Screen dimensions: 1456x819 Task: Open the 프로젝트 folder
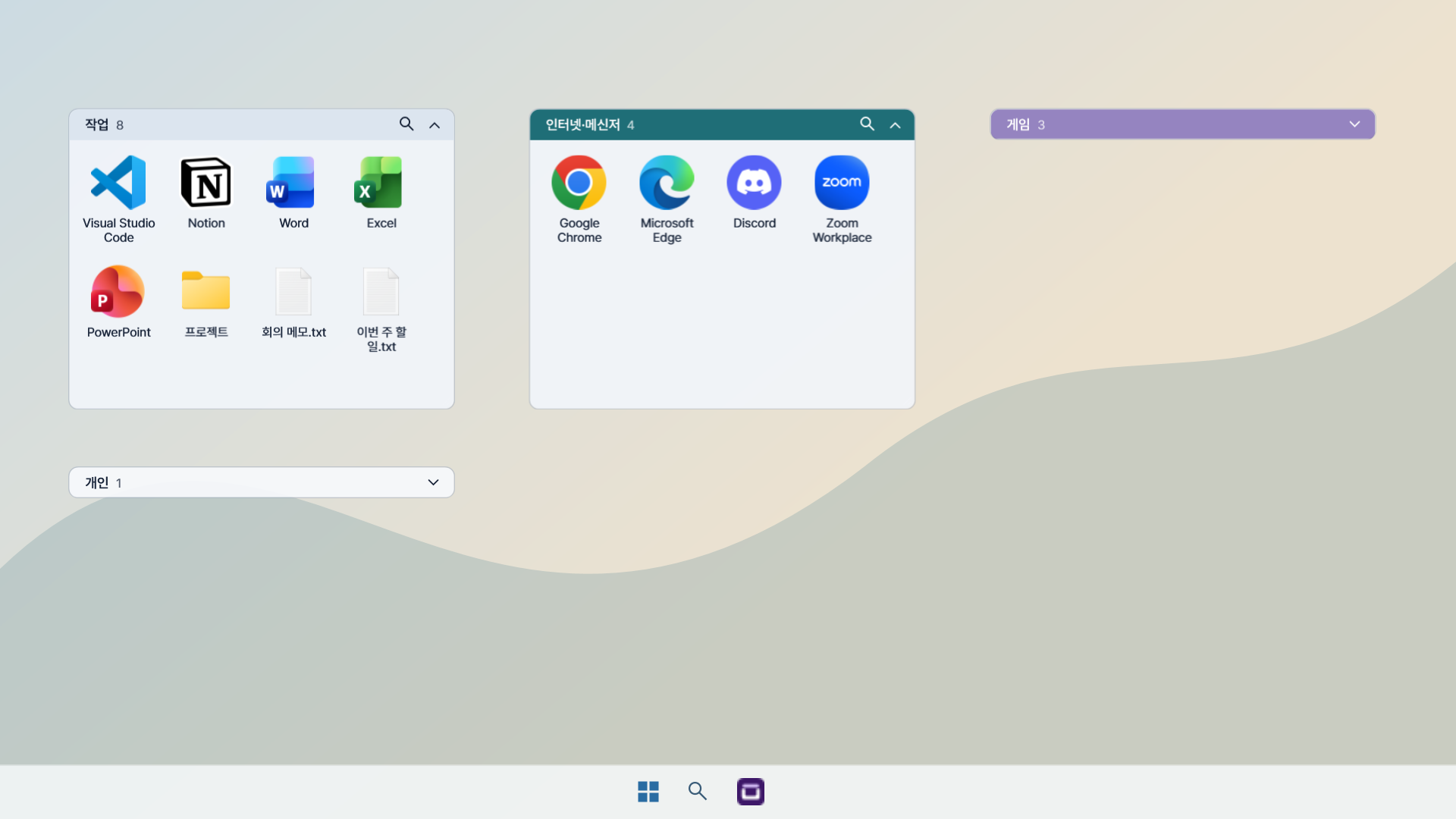[x=206, y=292]
